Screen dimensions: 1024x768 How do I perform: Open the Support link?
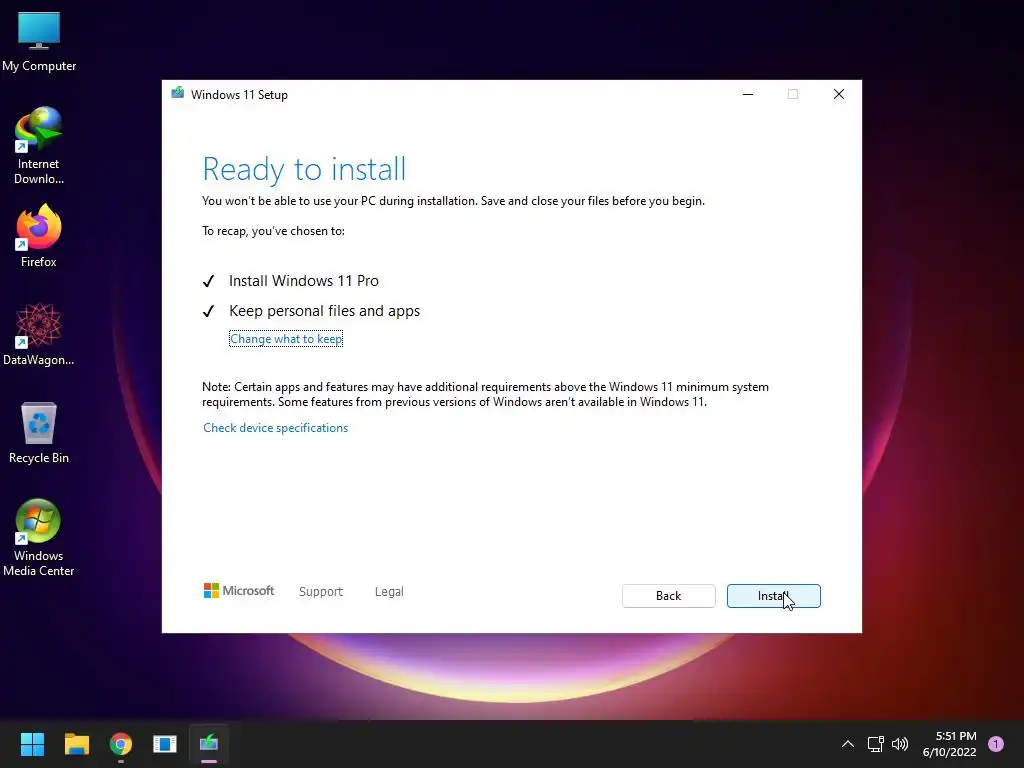pos(321,592)
